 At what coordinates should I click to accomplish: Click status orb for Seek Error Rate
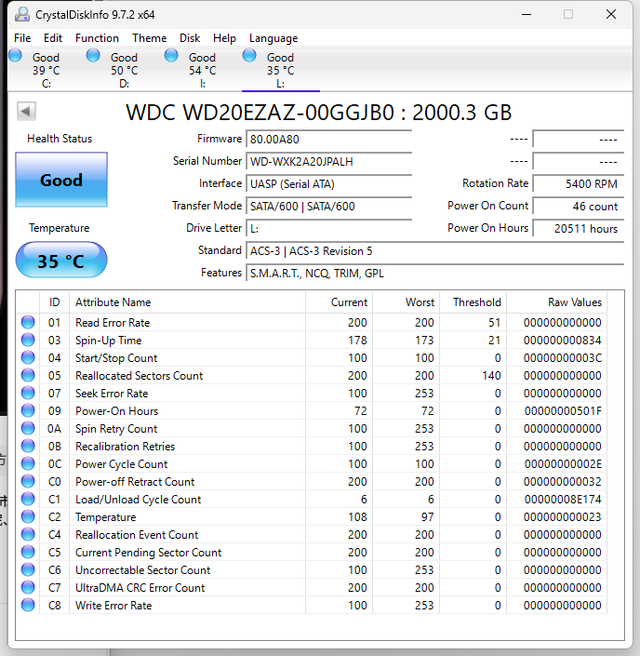point(28,393)
